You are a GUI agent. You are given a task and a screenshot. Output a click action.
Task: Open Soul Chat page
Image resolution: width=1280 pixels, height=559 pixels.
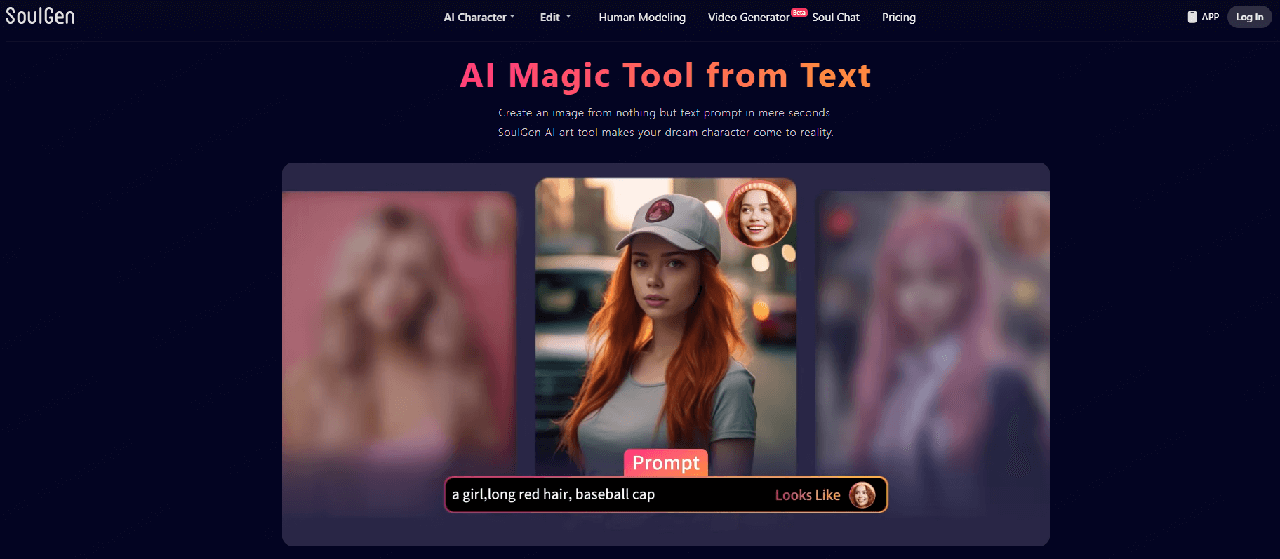tap(836, 17)
